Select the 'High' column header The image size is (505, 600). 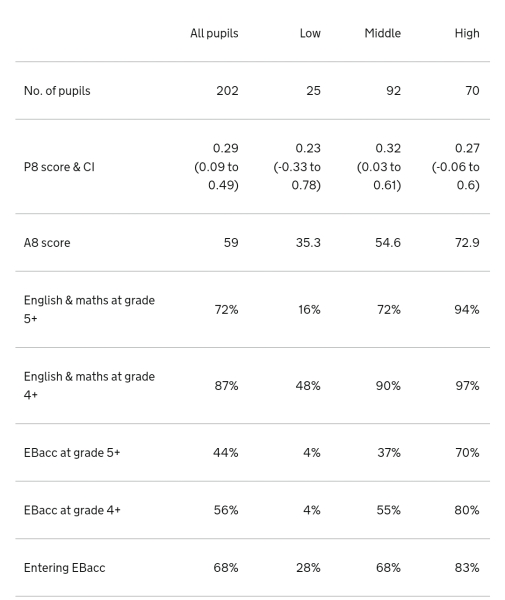(x=467, y=33)
